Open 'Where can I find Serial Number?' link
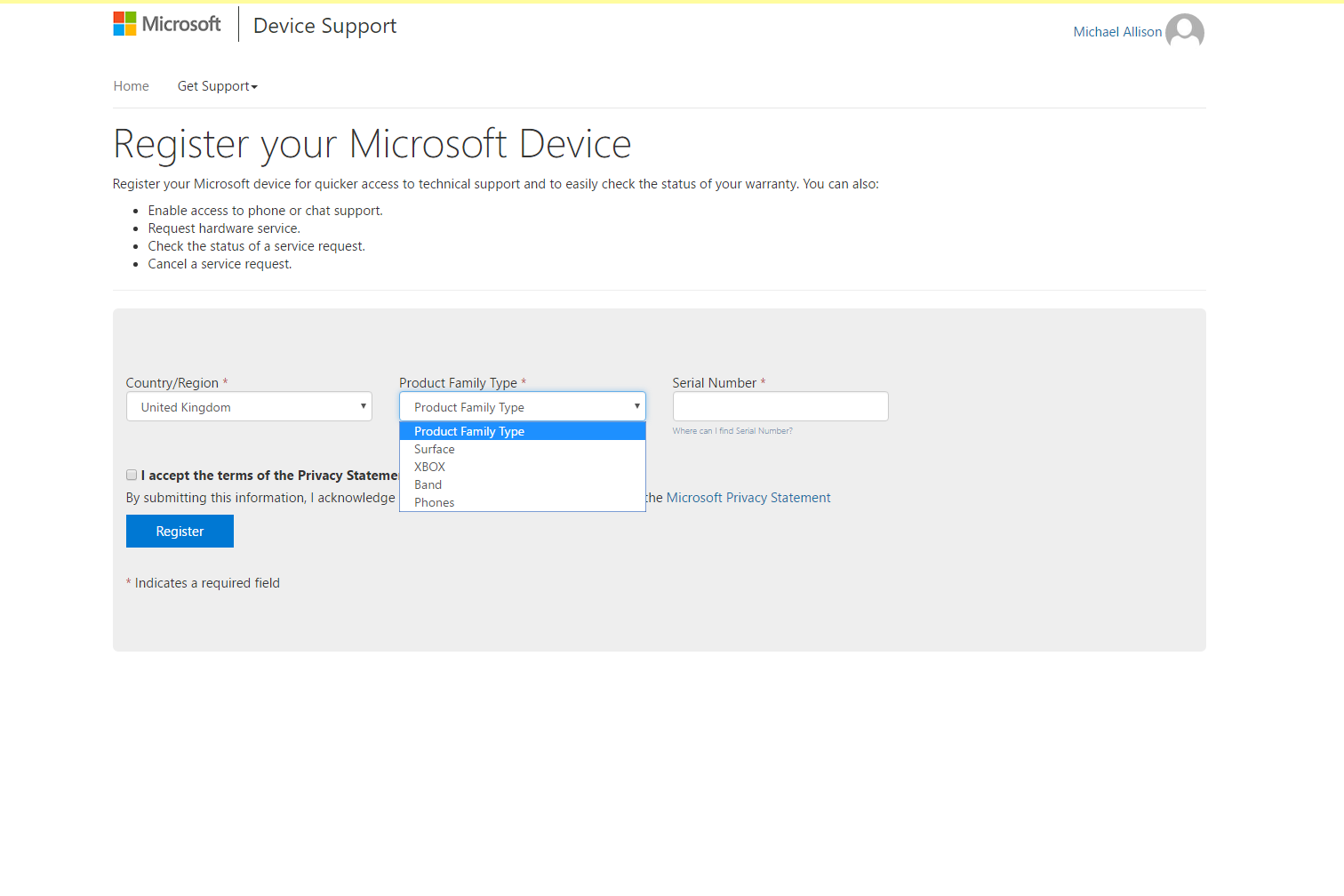Viewport: 1344px width, 896px height. coord(732,431)
